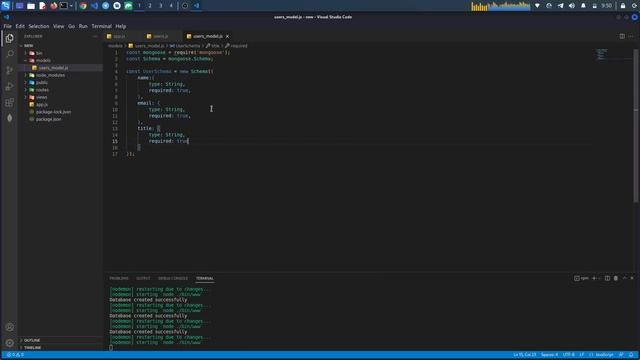Image resolution: width=640 pixels, height=360 pixels.
Task: Open the Selection menu
Action: (x=39, y=26)
